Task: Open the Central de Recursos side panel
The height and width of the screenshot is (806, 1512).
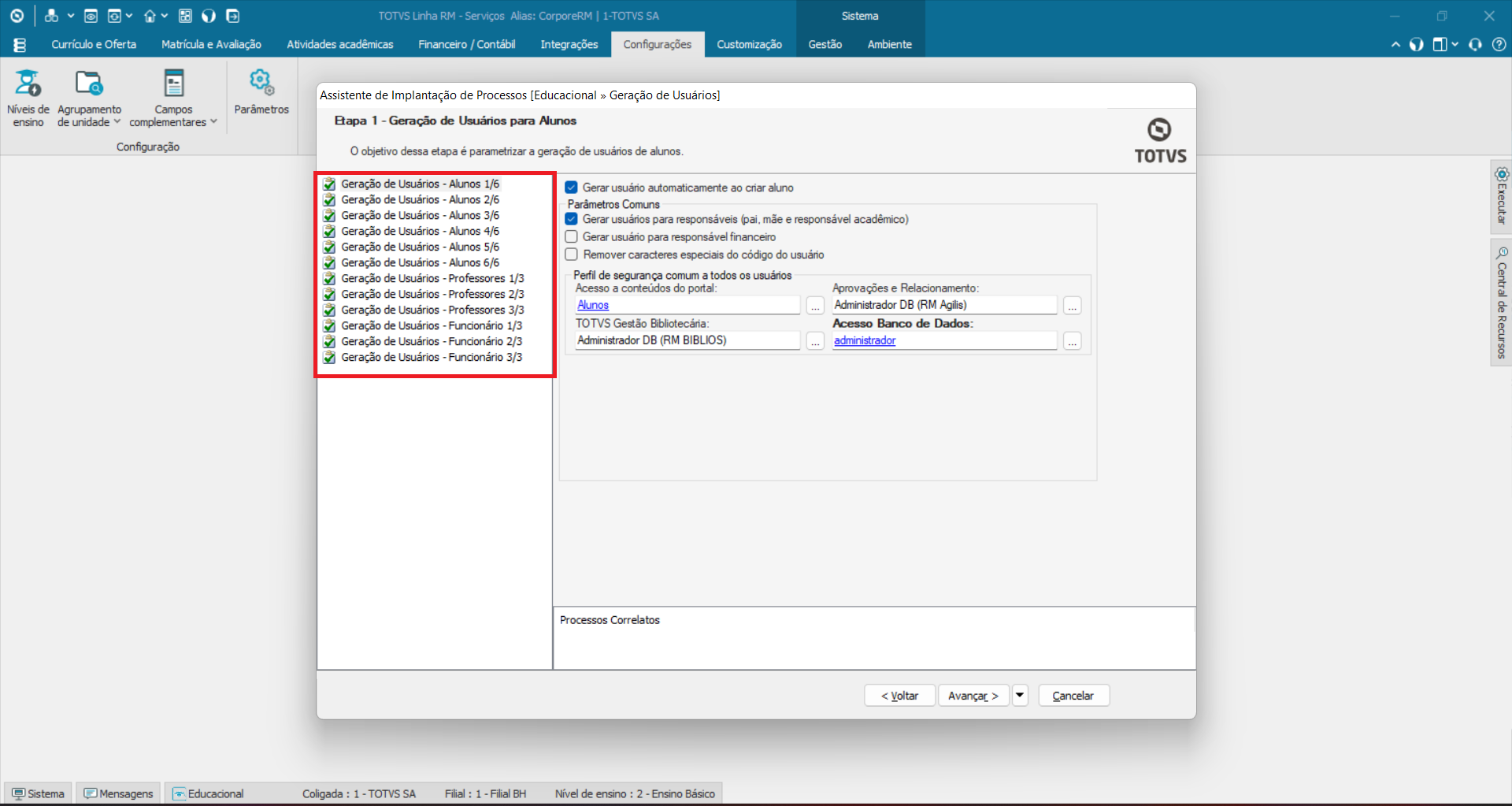Action: pos(1502,303)
